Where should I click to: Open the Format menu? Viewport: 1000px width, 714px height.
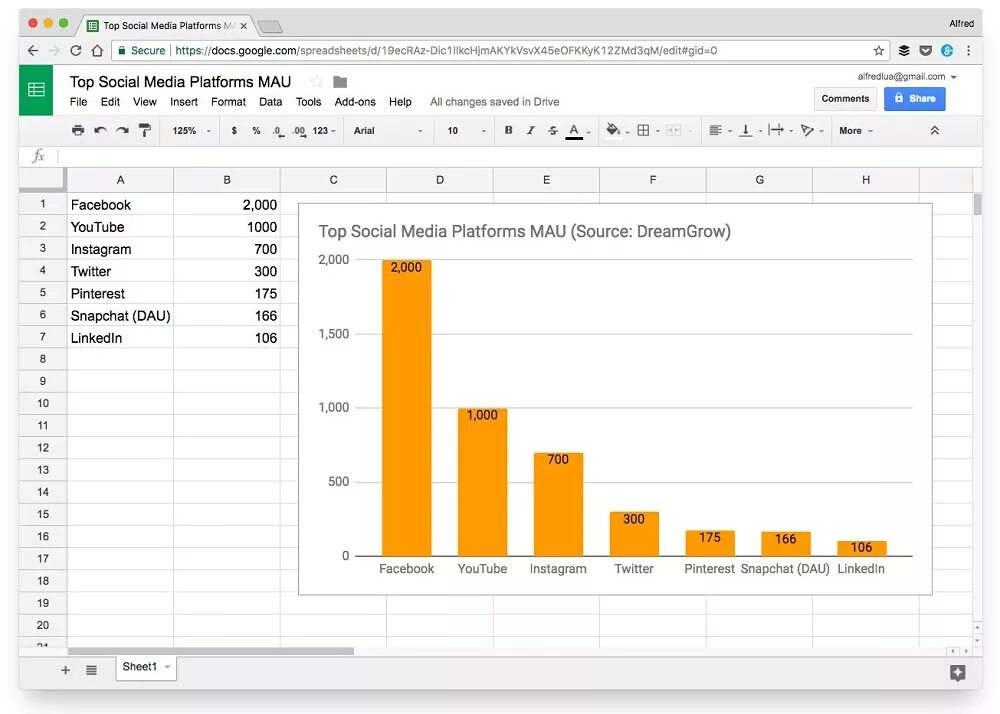(x=228, y=102)
